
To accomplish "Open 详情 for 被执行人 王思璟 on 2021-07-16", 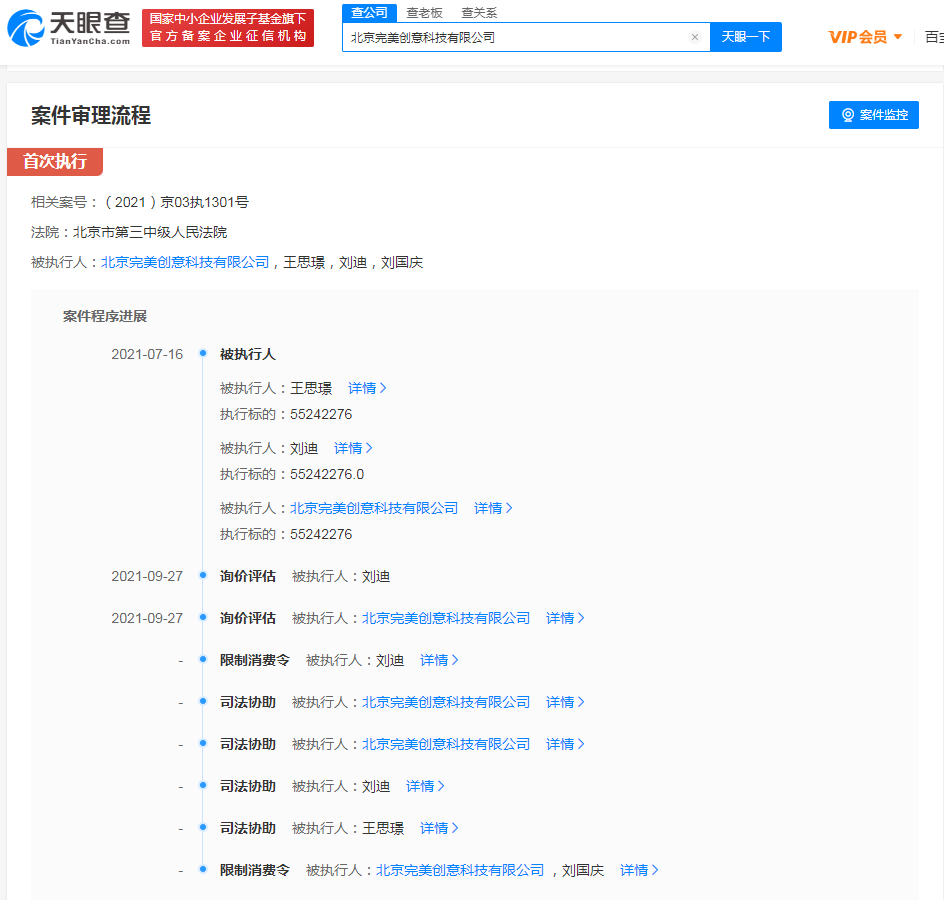I will pos(366,388).
